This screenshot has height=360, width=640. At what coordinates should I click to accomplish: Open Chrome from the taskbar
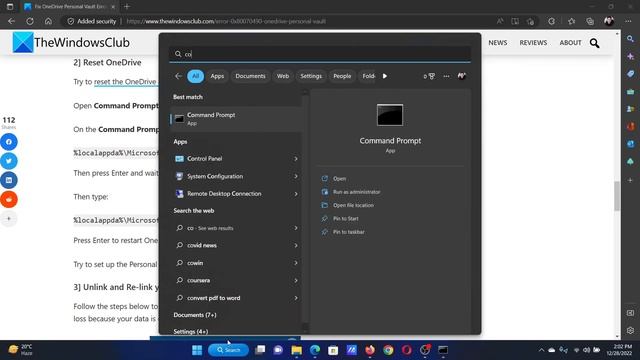coord(388,350)
